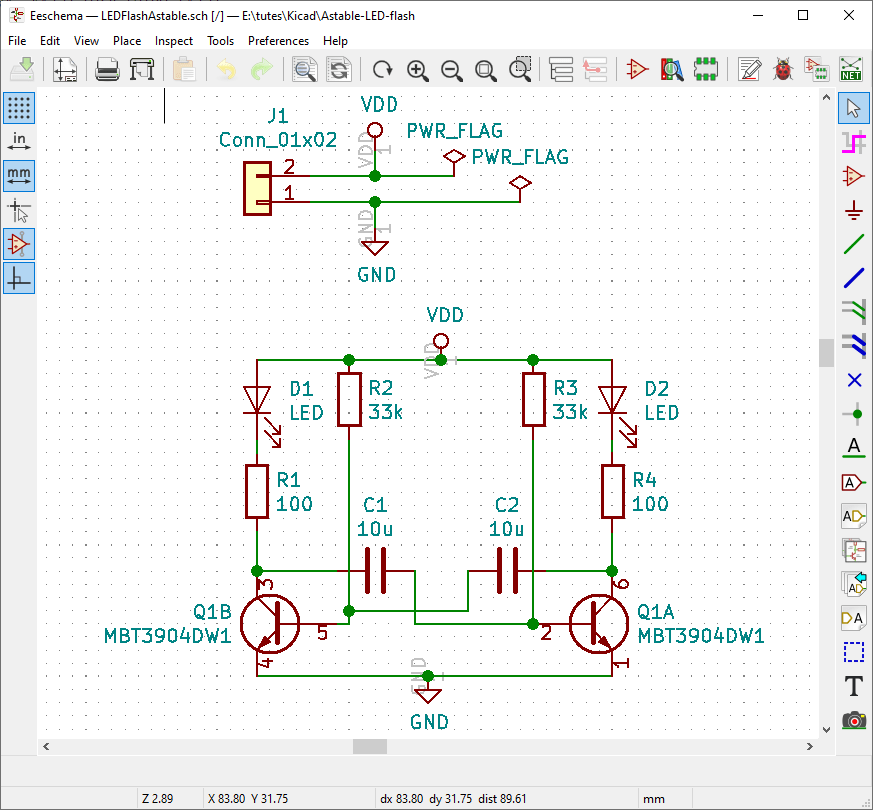Open the Place menu dropdown
The width and height of the screenshot is (873, 810).
click(x=126, y=41)
